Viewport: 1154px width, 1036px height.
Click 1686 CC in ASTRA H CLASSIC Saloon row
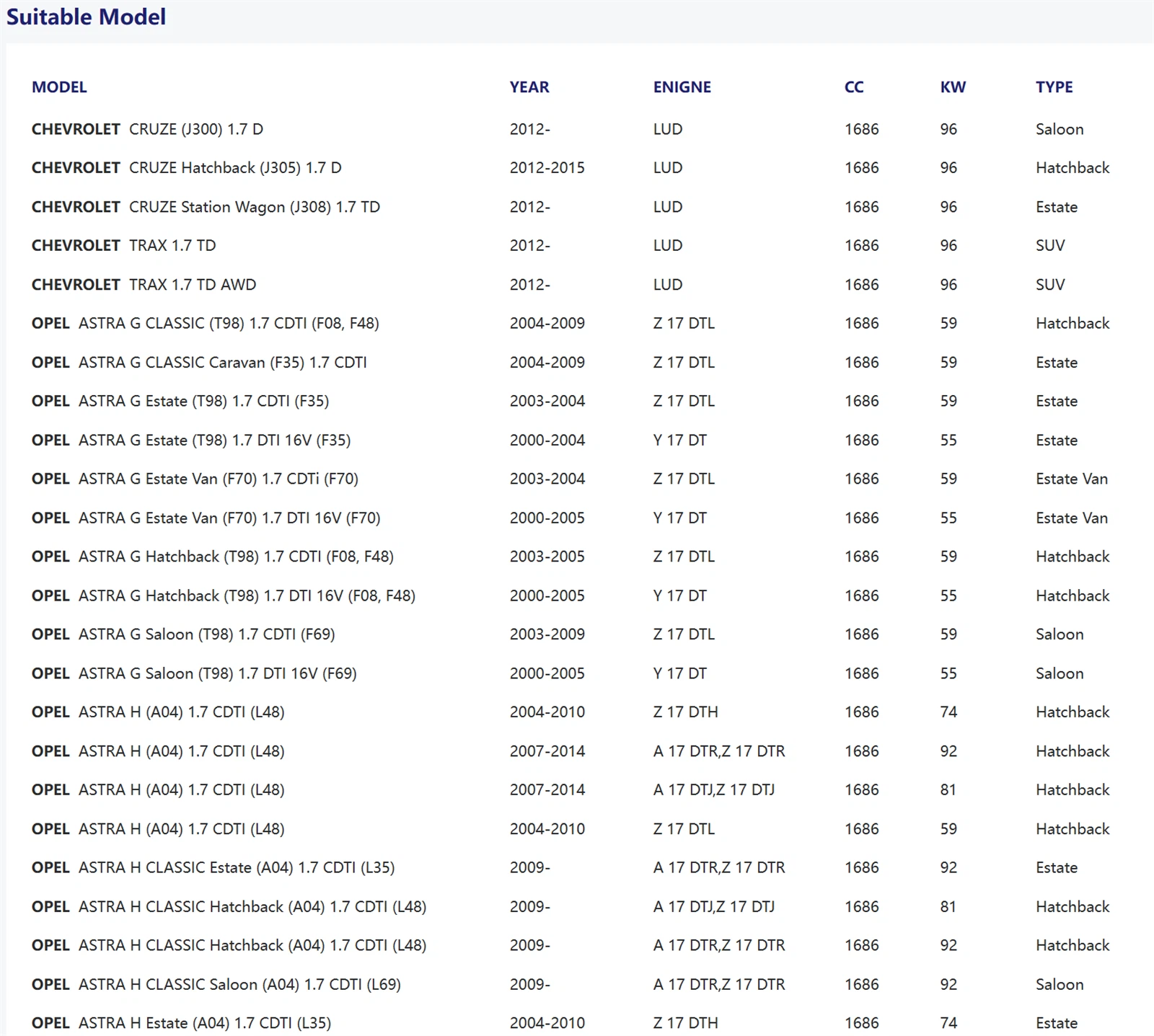tap(862, 985)
